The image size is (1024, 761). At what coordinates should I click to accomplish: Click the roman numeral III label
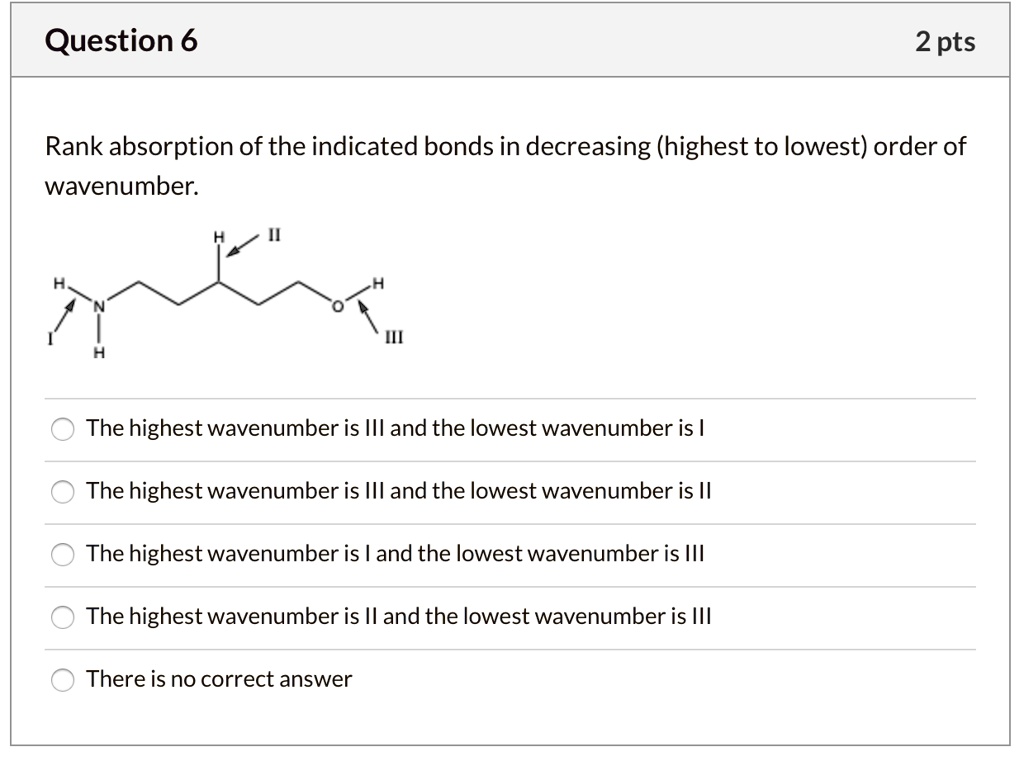pos(393,338)
